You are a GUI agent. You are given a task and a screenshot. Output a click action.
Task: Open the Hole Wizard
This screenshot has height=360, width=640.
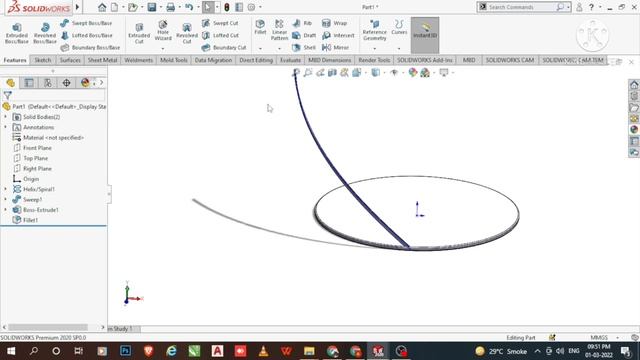163,31
